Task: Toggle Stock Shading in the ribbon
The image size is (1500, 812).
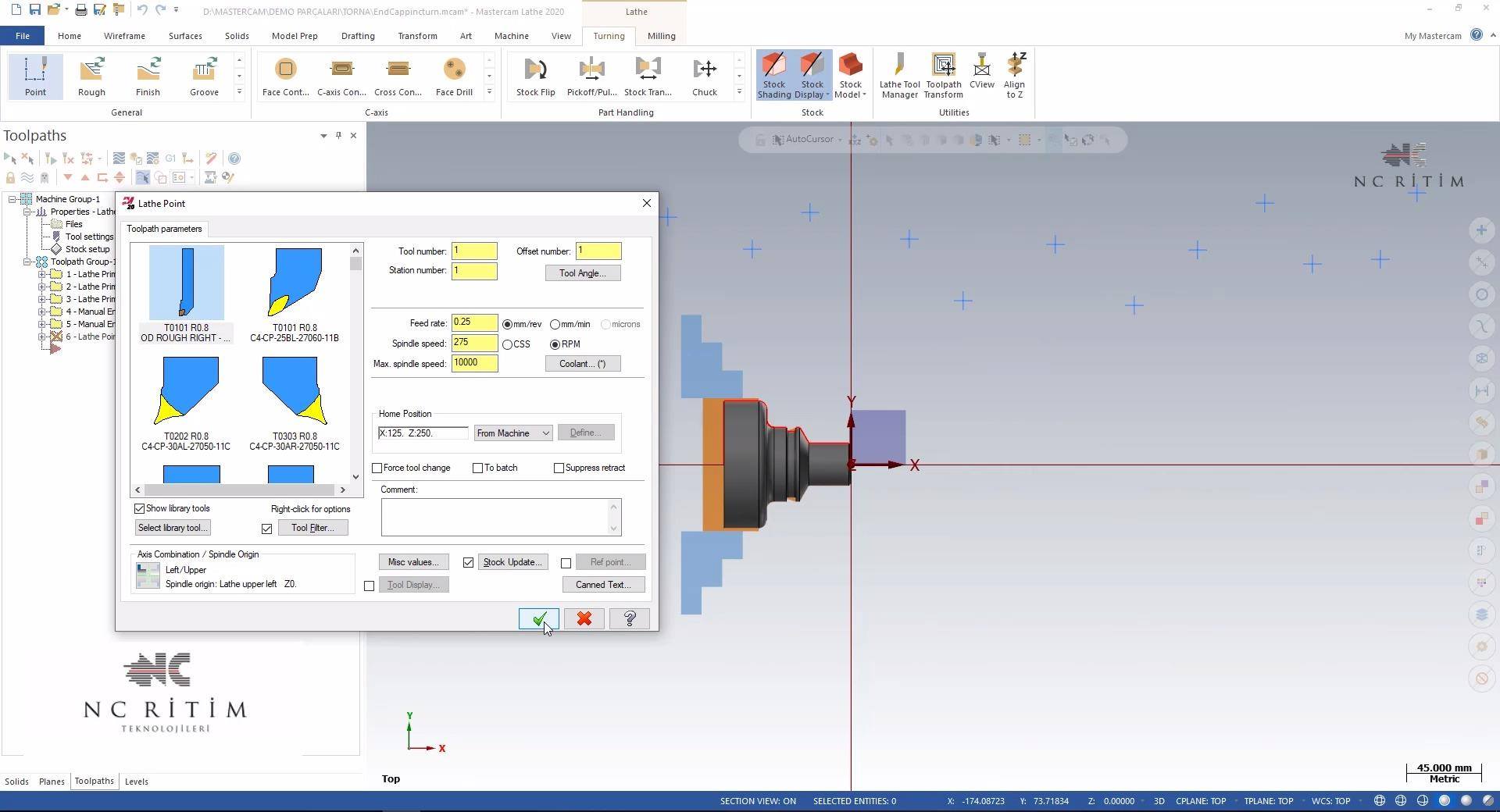Action: (774, 76)
